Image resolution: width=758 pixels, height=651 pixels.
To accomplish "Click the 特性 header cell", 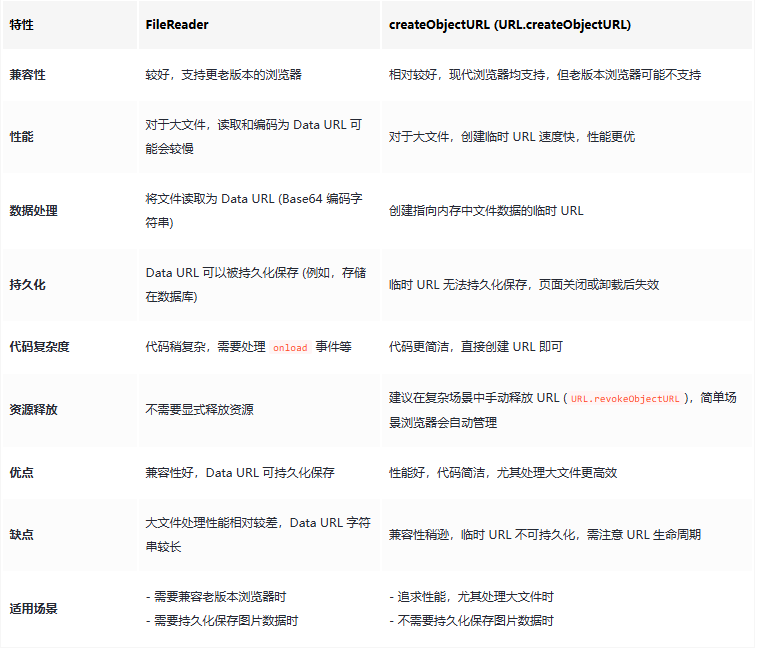I will 21,25.
